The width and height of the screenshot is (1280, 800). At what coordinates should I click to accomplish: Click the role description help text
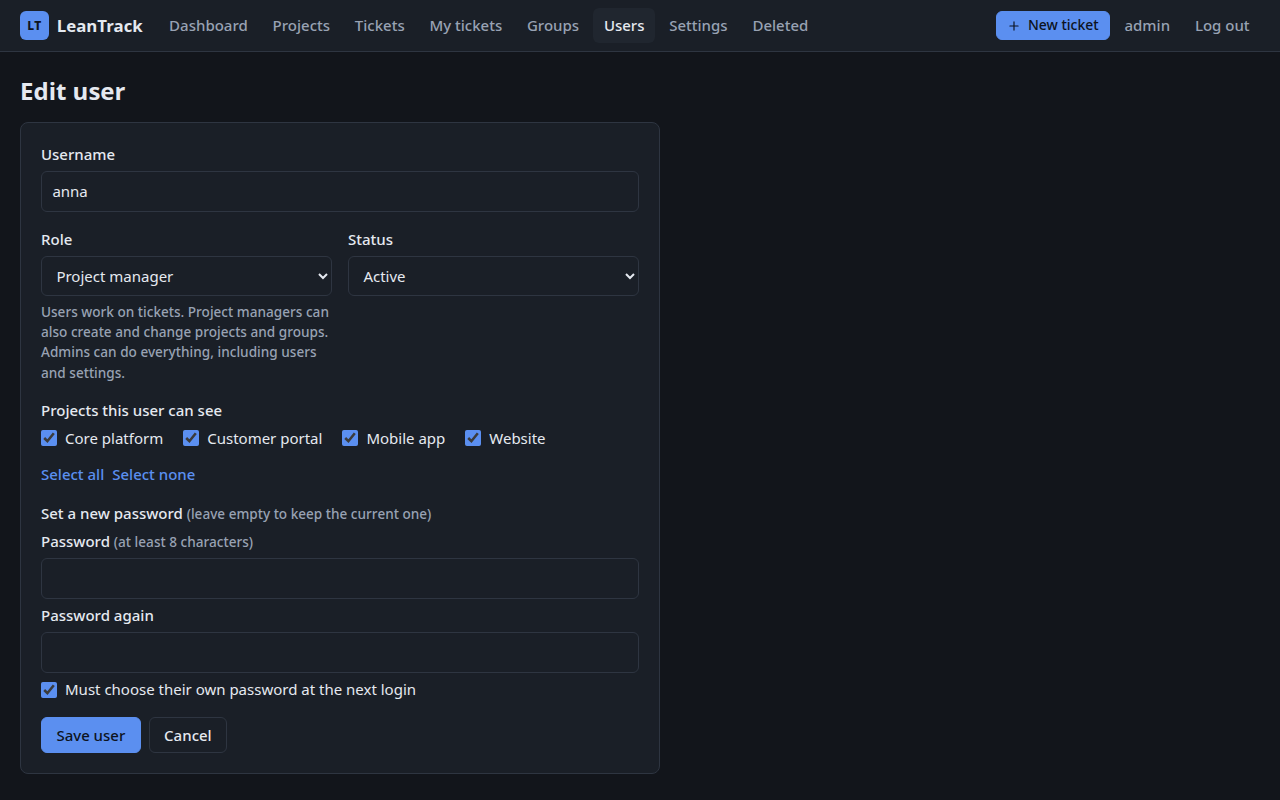186,342
